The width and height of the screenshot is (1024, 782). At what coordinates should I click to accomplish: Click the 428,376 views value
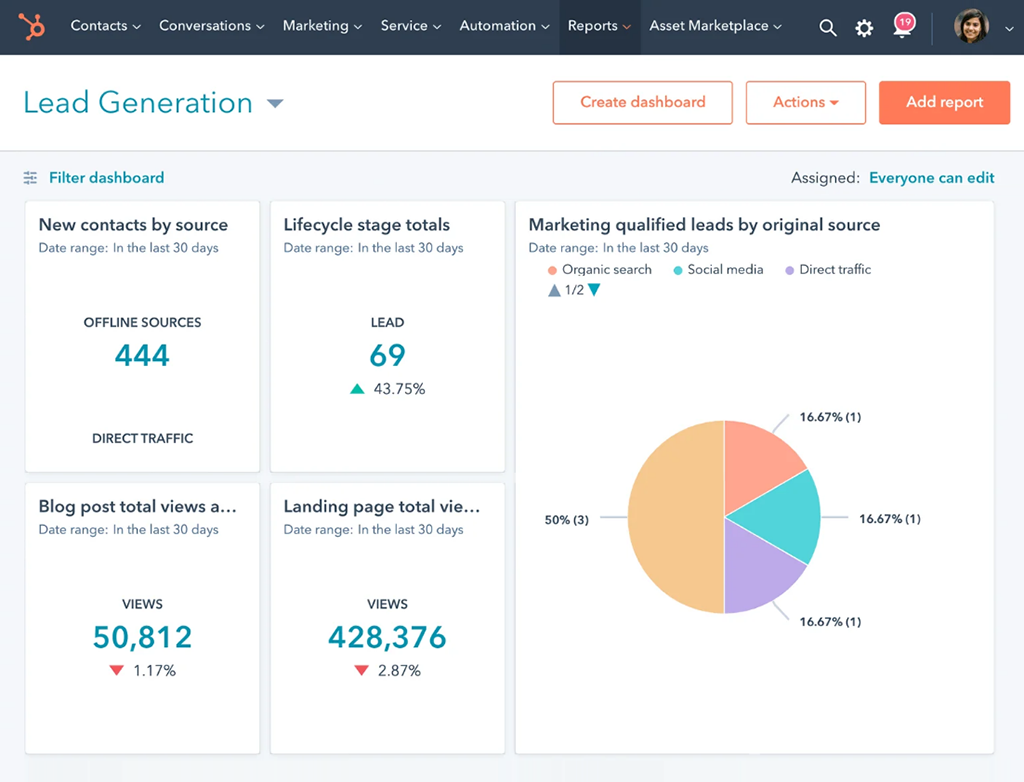click(x=387, y=637)
